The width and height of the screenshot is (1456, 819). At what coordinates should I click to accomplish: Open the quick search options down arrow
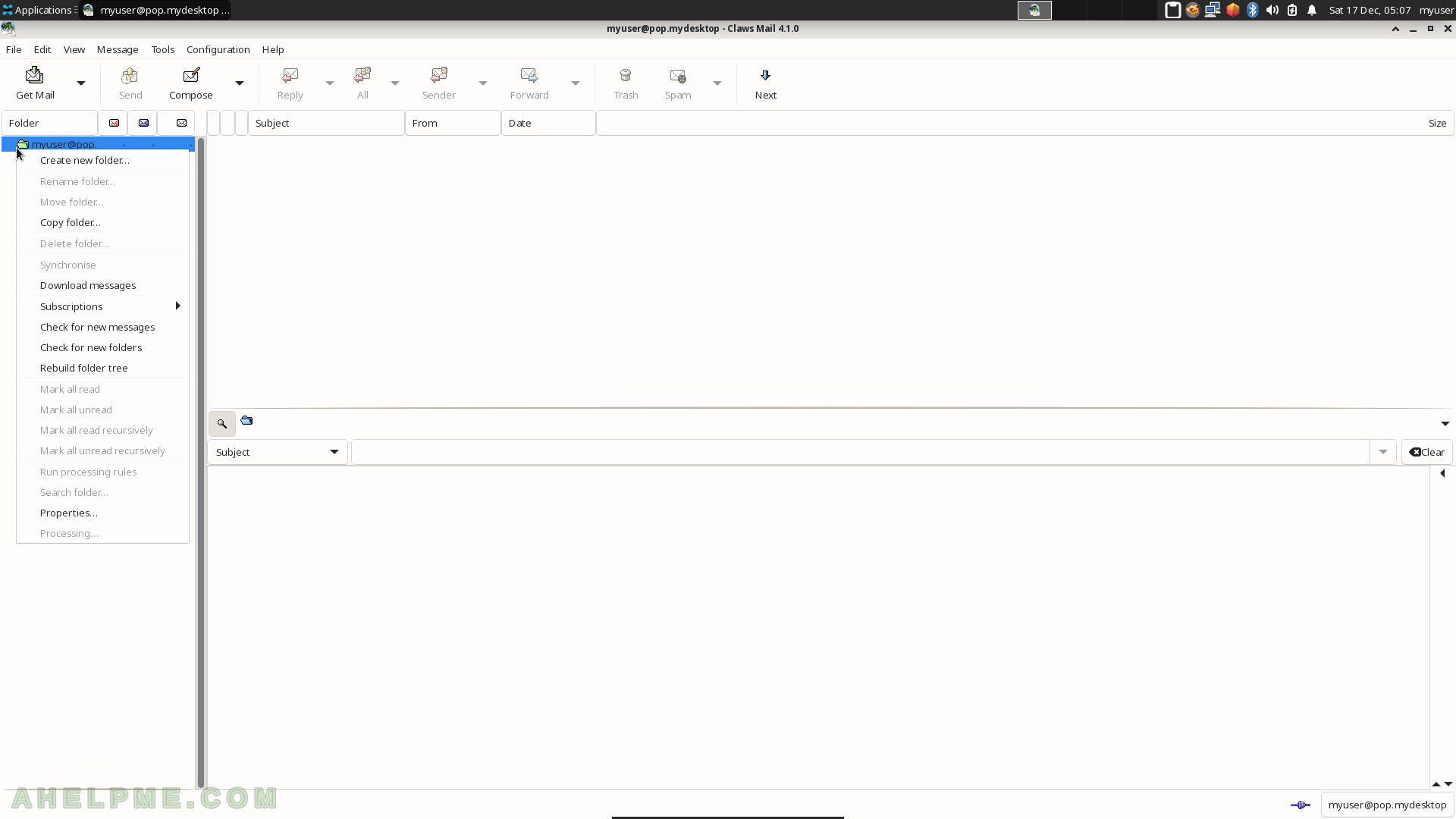[1445, 424]
